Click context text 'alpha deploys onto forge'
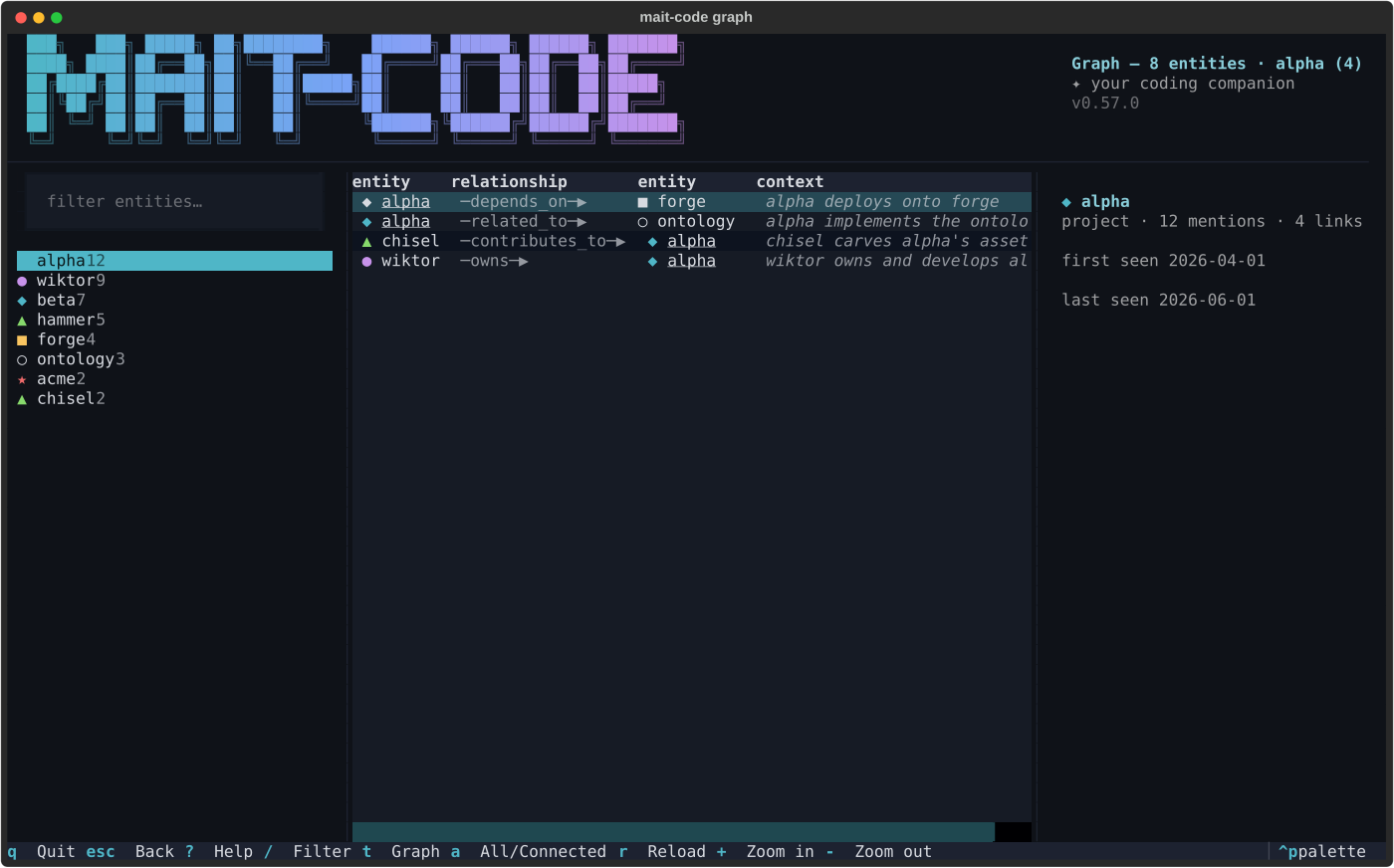This screenshot has height=868, width=1394. [882, 202]
